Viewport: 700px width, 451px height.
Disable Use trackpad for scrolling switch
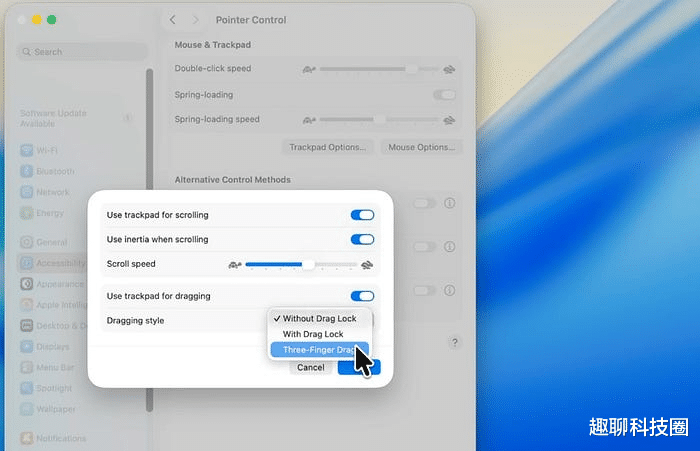point(362,215)
